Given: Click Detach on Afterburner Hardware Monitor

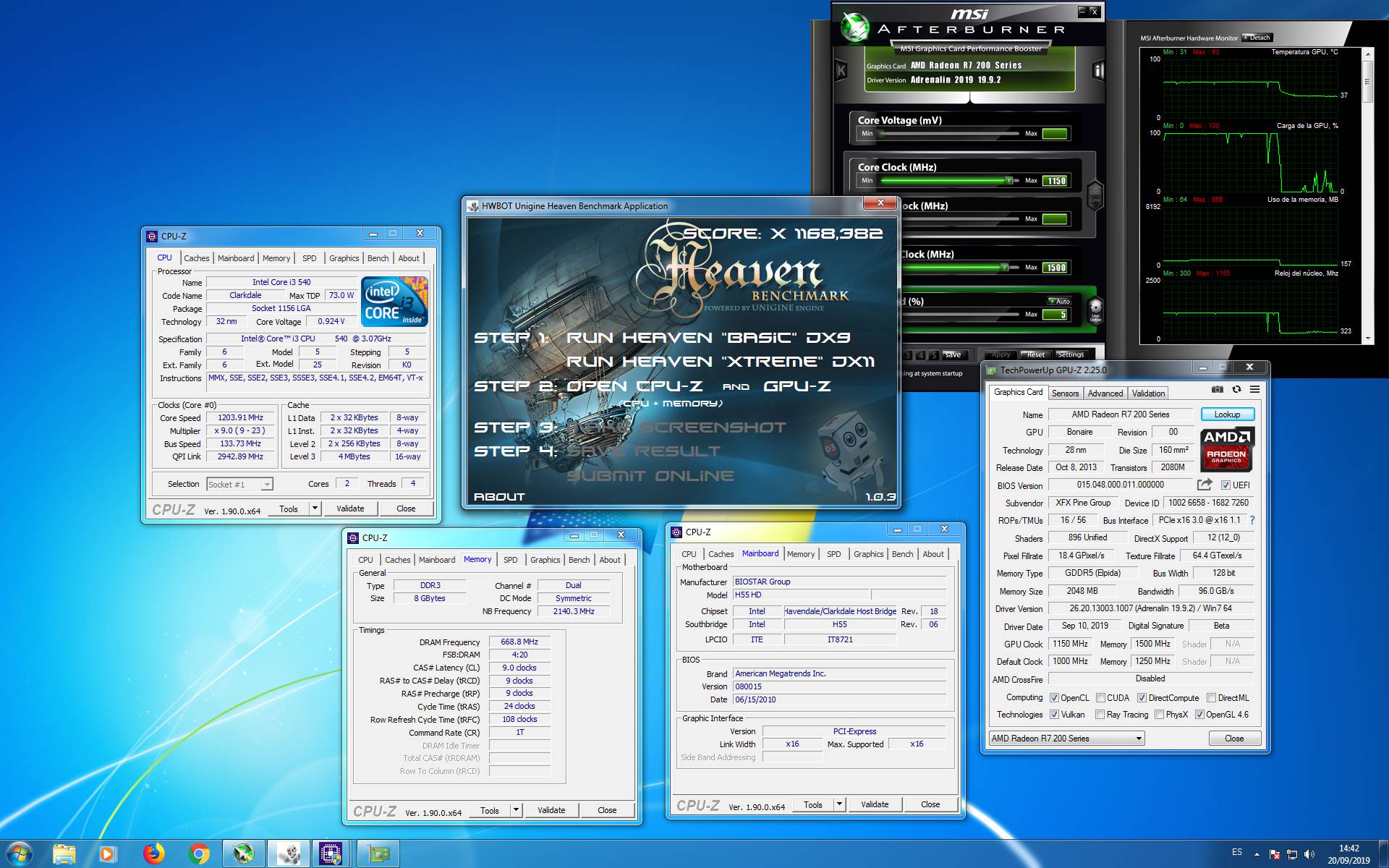Looking at the screenshot, I should 1257,38.
